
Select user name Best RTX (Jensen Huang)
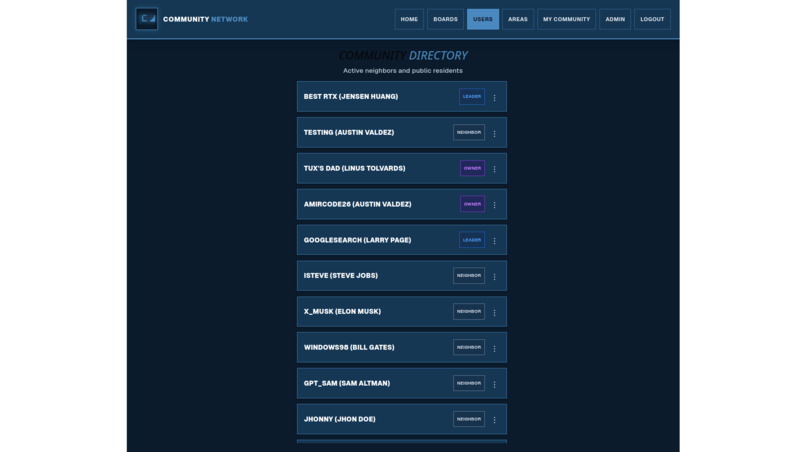tap(351, 97)
